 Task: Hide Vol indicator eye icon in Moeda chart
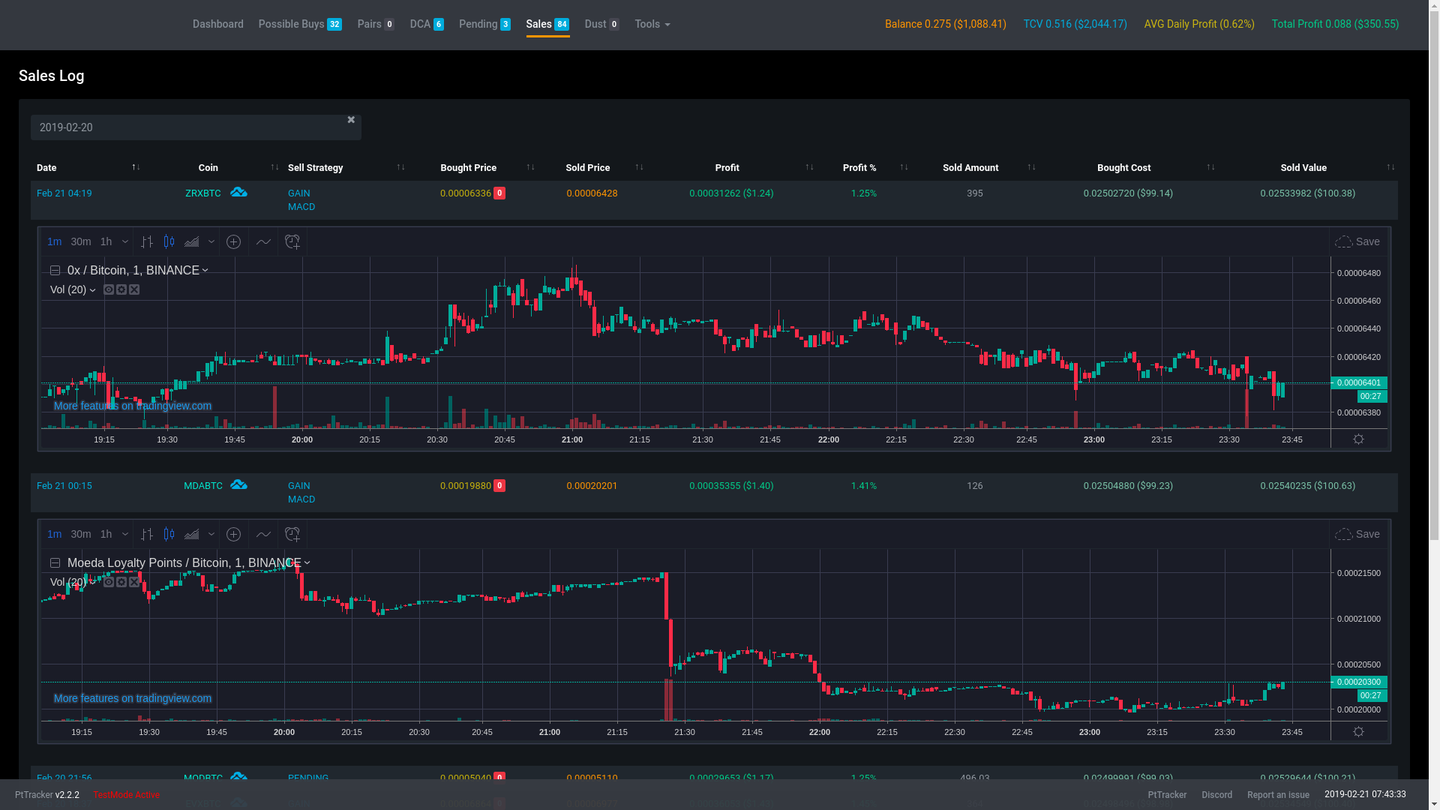point(109,582)
